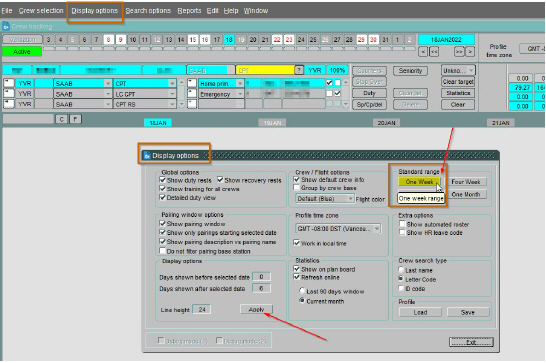Click the Save profile button
The height and width of the screenshot is (363, 546).
pos(468,312)
